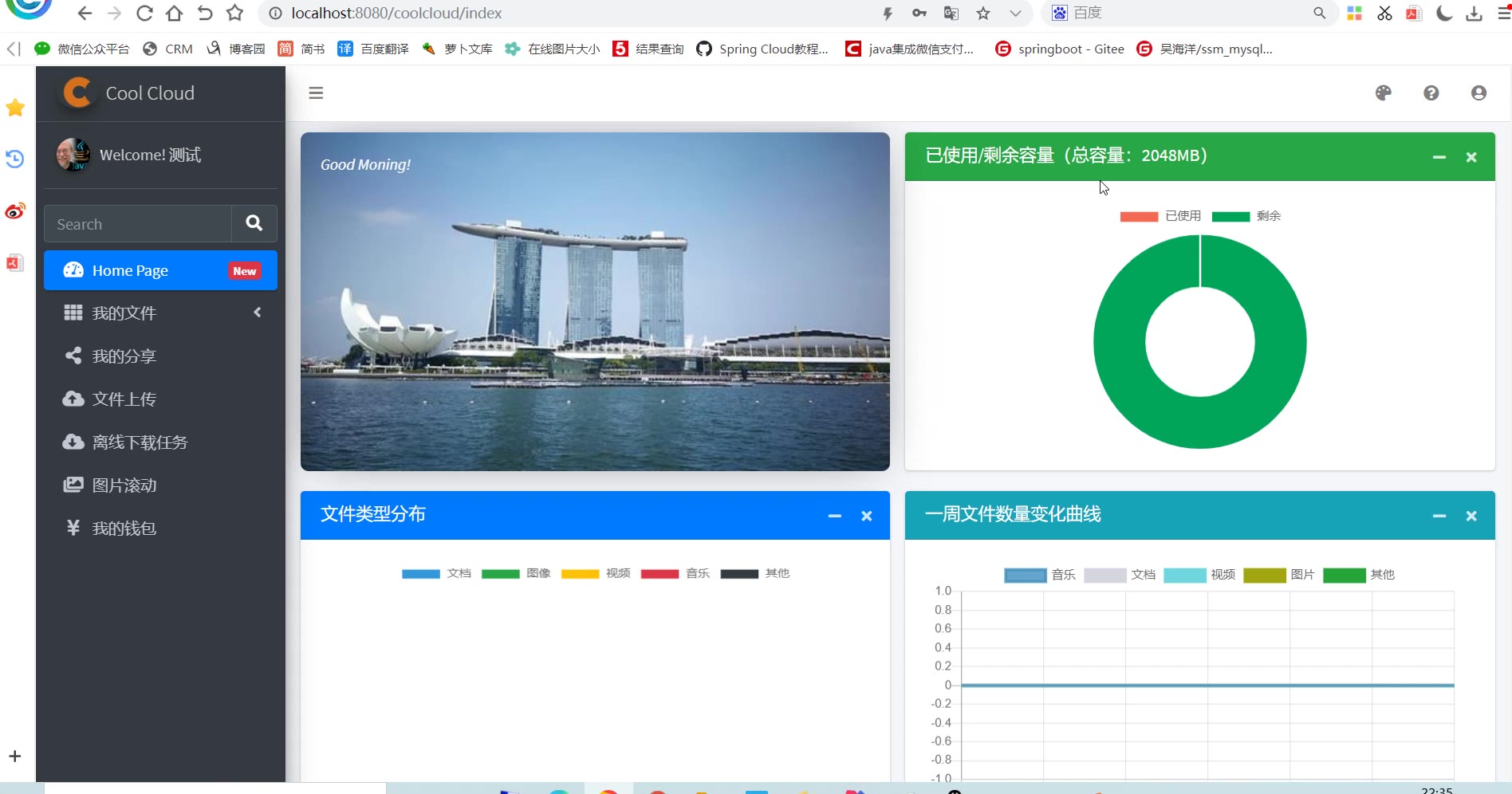This screenshot has height=794, width=1512.
Task: Open 我的钱包 menu item
Action: coord(124,528)
